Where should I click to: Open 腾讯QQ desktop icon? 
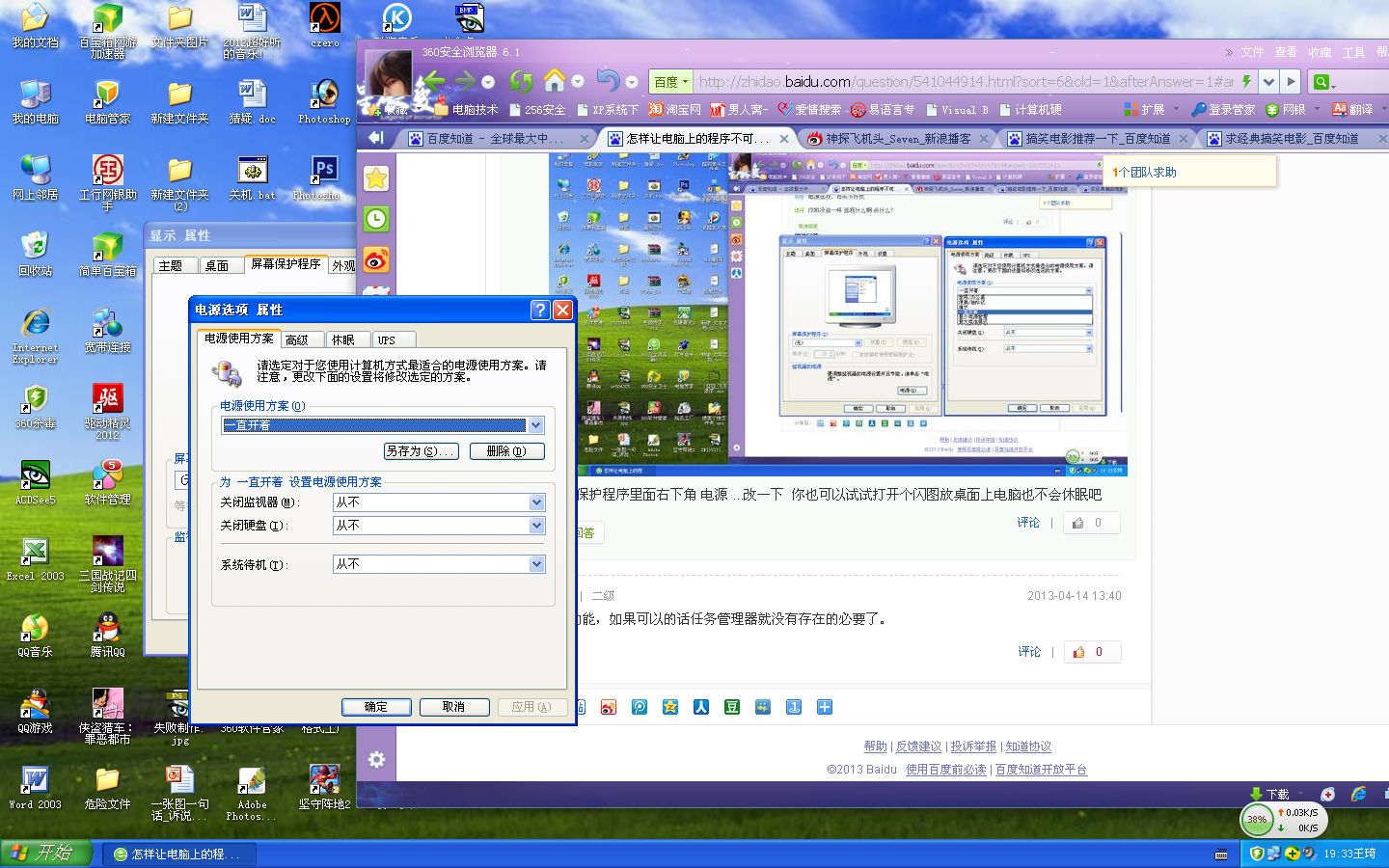(x=107, y=634)
